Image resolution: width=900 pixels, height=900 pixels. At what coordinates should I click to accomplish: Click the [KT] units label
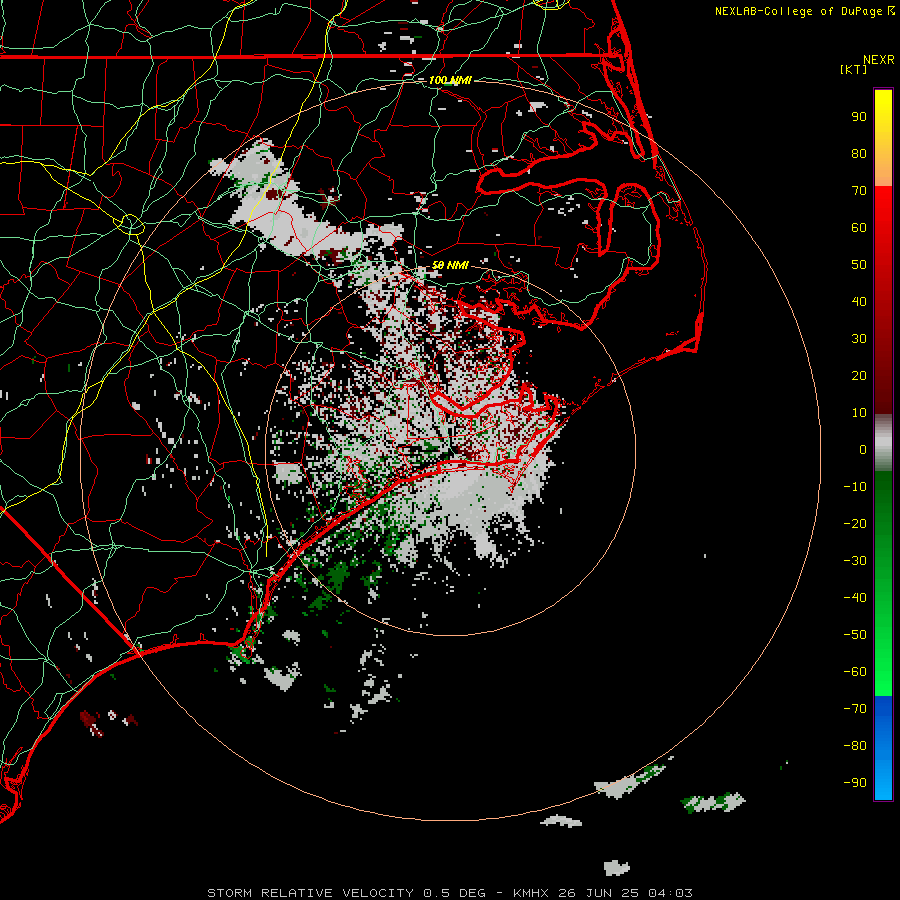[x=854, y=69]
